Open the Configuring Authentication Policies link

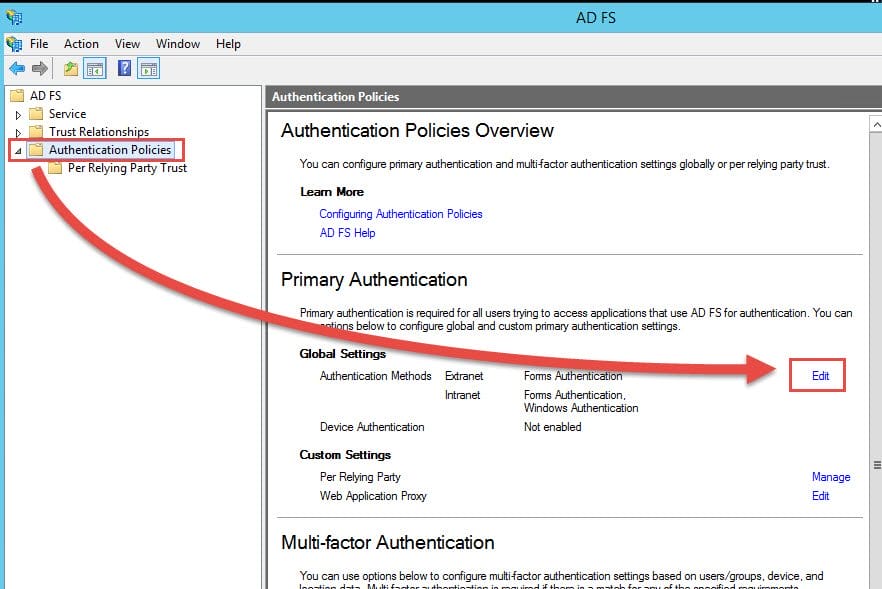(401, 213)
